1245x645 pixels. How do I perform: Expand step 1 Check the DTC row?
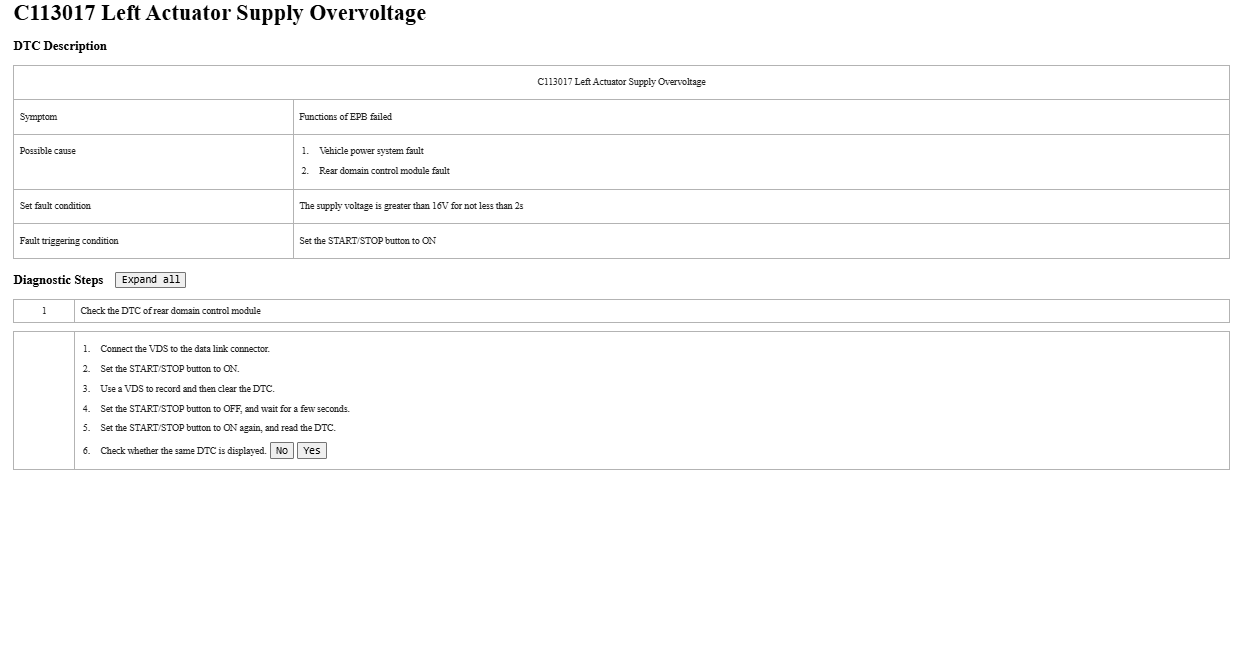tap(170, 311)
